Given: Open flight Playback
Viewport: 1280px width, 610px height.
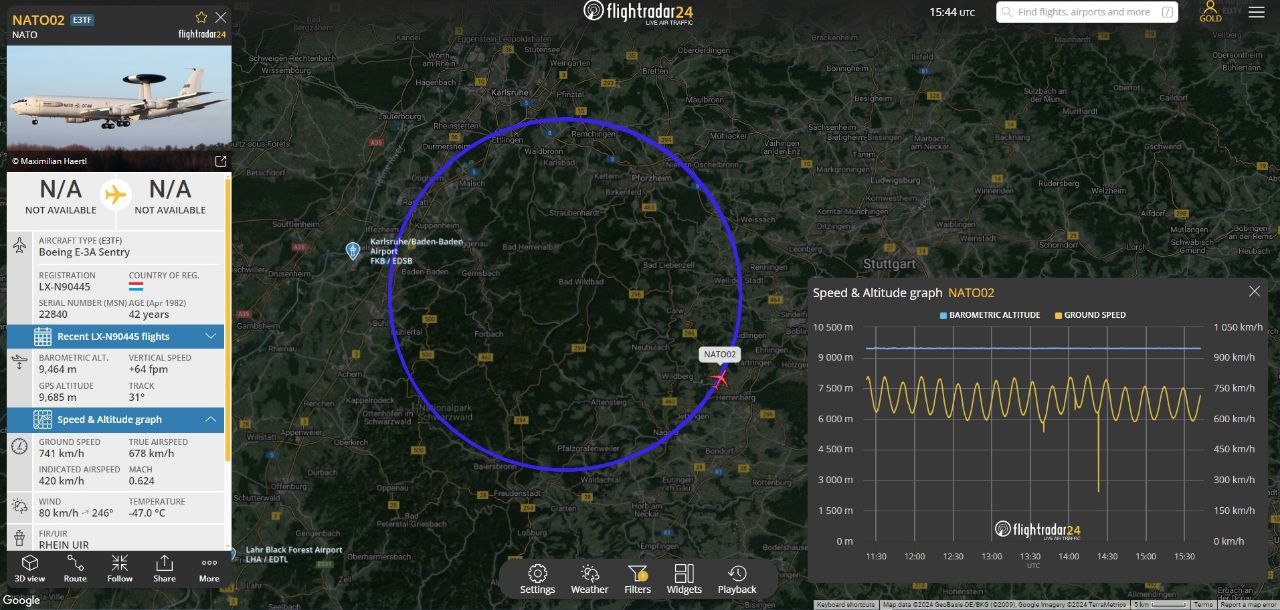Looking at the screenshot, I should point(737,579).
